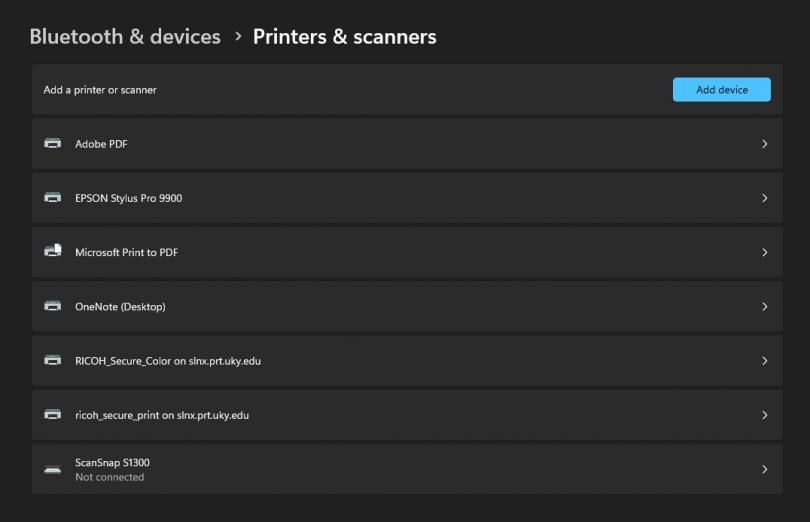Open the OneNote (Desktop) row chevron
Viewport: 810px width, 522px height.
click(x=765, y=307)
